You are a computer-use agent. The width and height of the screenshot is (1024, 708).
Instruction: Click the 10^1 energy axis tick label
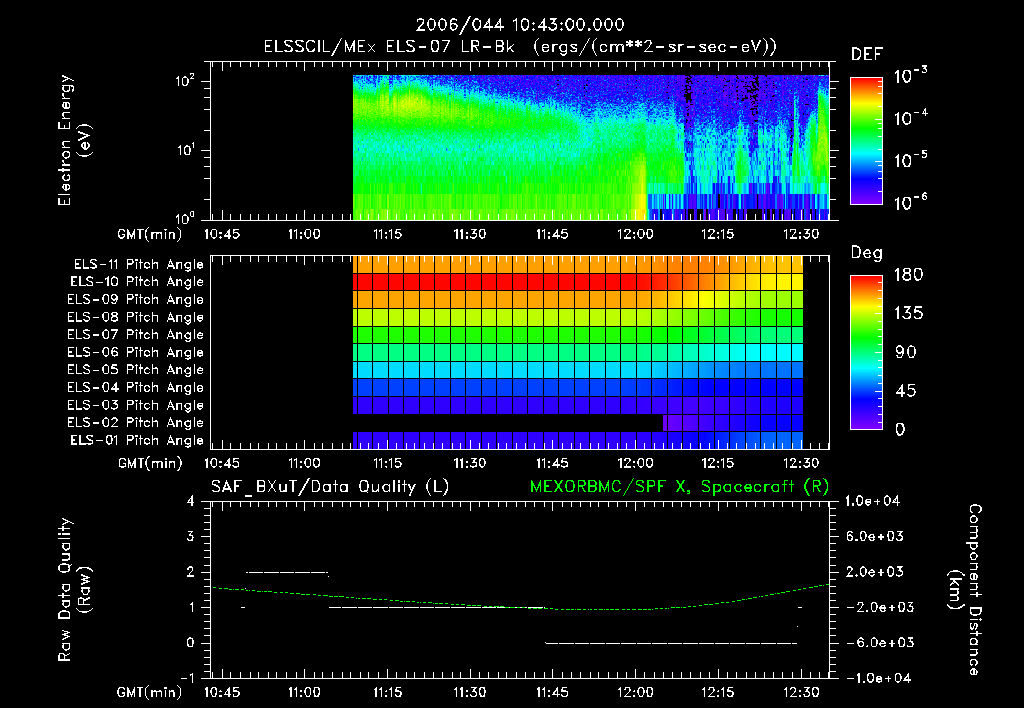point(185,150)
